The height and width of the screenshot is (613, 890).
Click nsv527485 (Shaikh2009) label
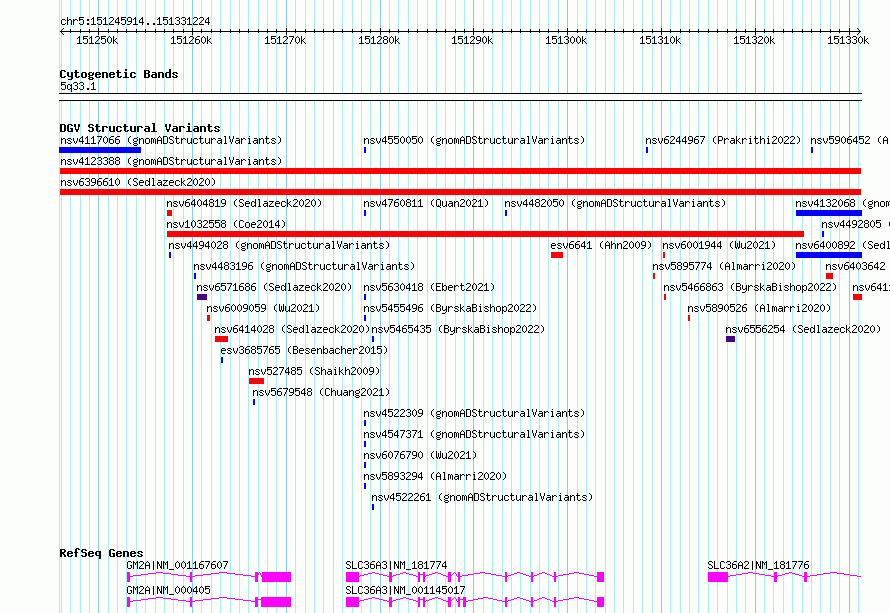click(x=314, y=371)
